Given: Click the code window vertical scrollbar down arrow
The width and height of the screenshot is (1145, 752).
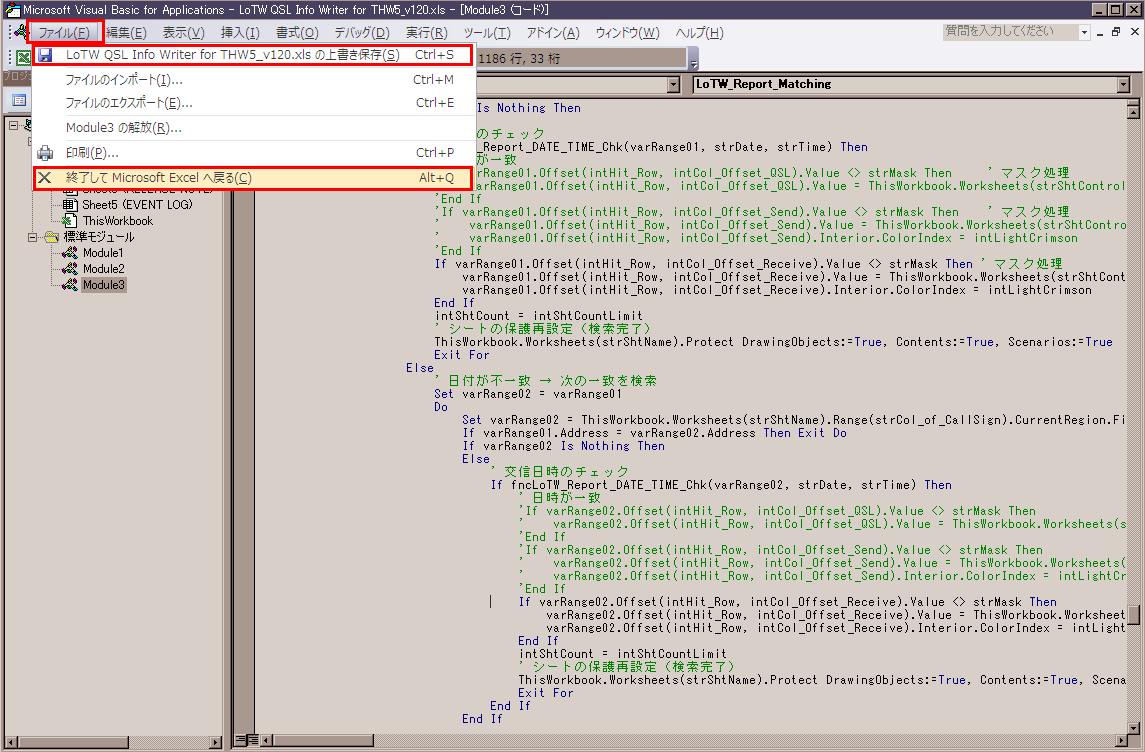Looking at the screenshot, I should 1133,727.
